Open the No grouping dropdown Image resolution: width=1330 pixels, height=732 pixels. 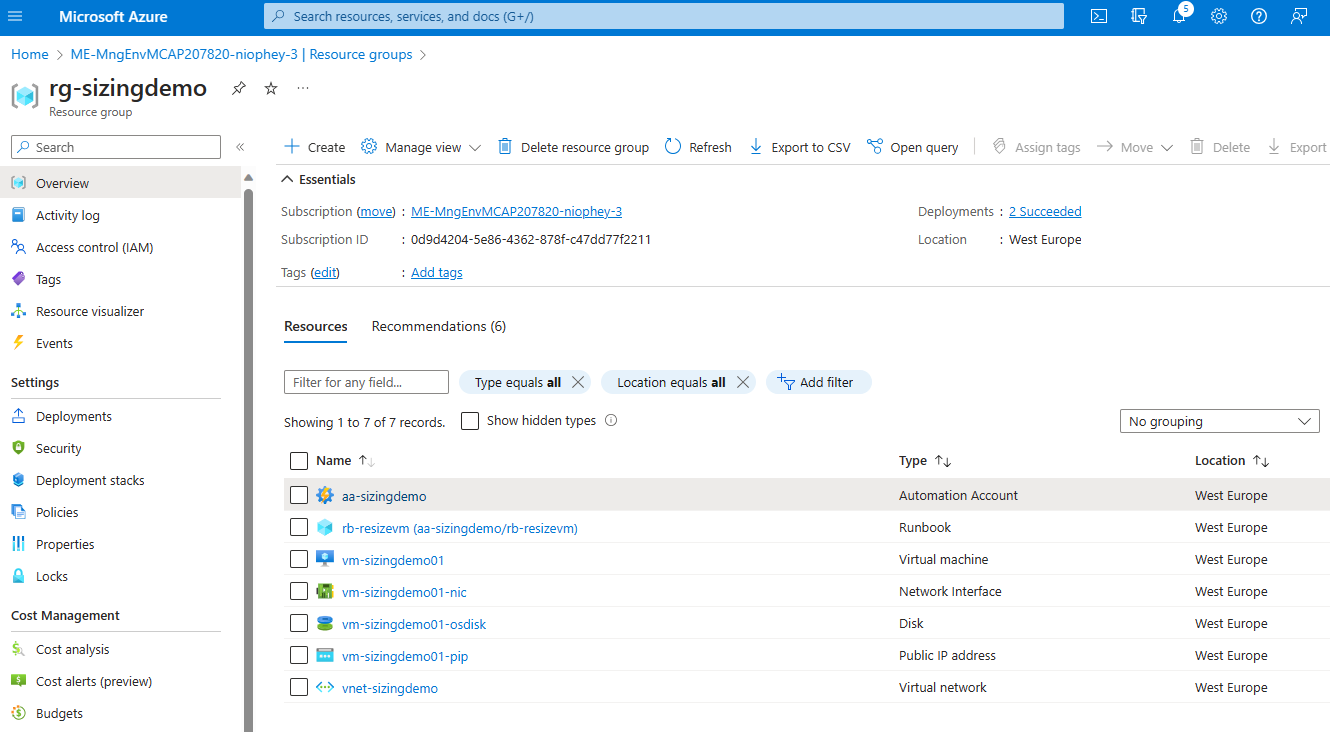click(x=1219, y=420)
